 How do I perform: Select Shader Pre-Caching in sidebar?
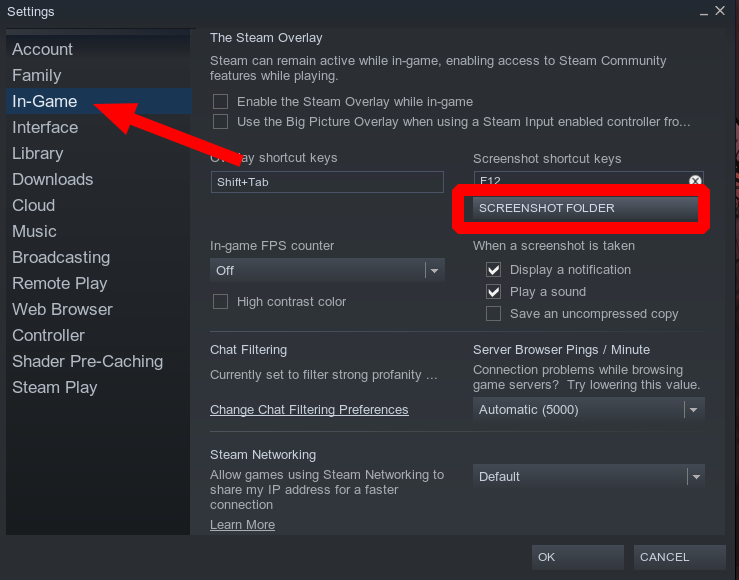pyautogui.click(x=87, y=361)
